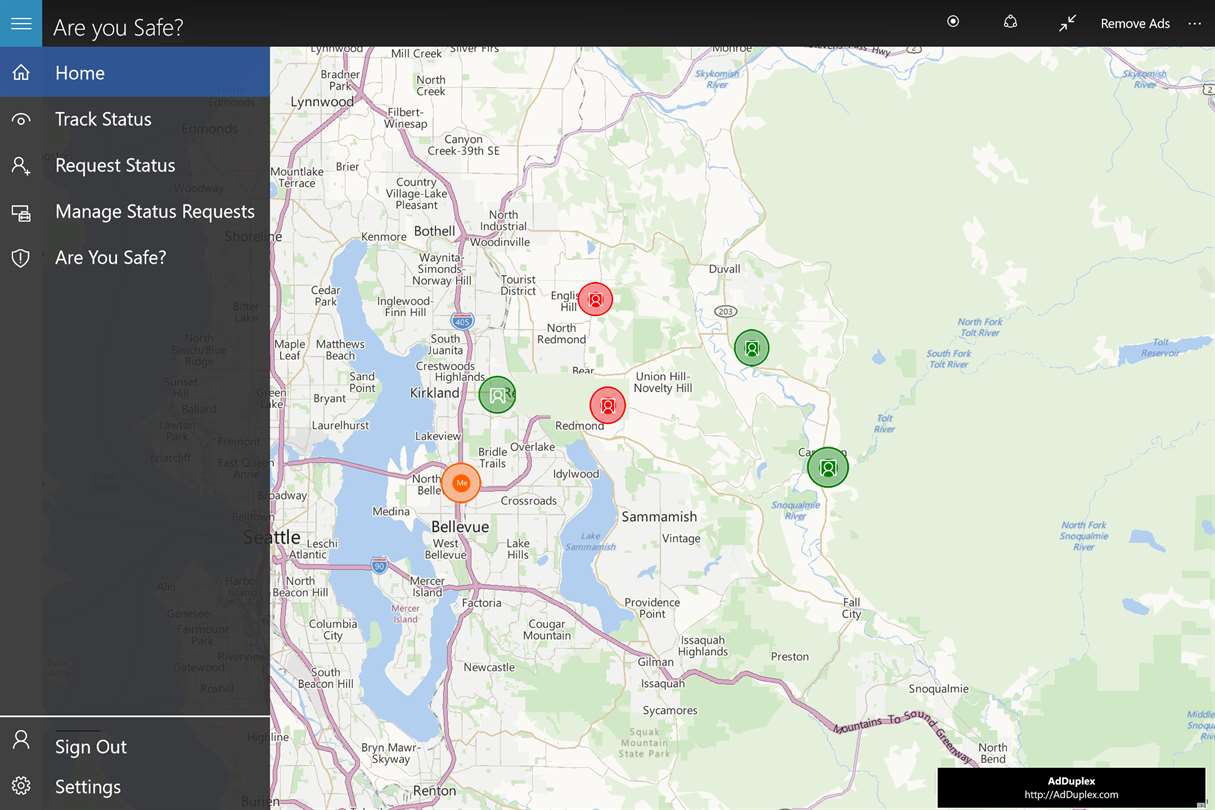The image size is (1215, 810).
Task: Select the red contact pin near English Hill
Action: pos(595,298)
